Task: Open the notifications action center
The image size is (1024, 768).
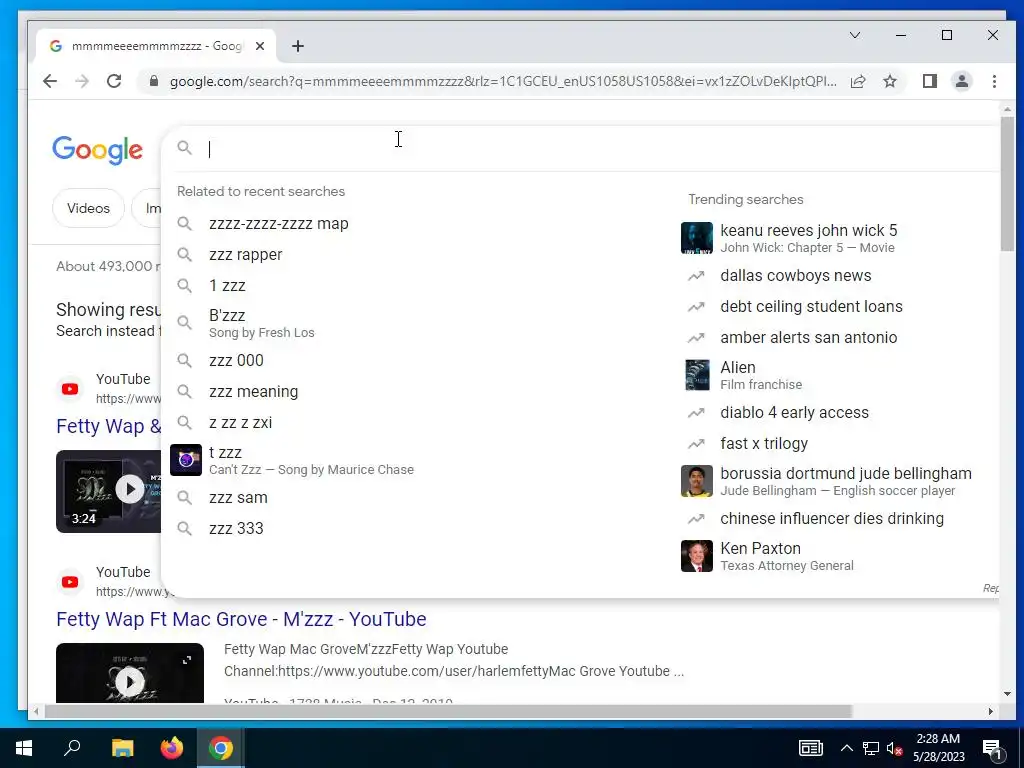Action: 992,748
